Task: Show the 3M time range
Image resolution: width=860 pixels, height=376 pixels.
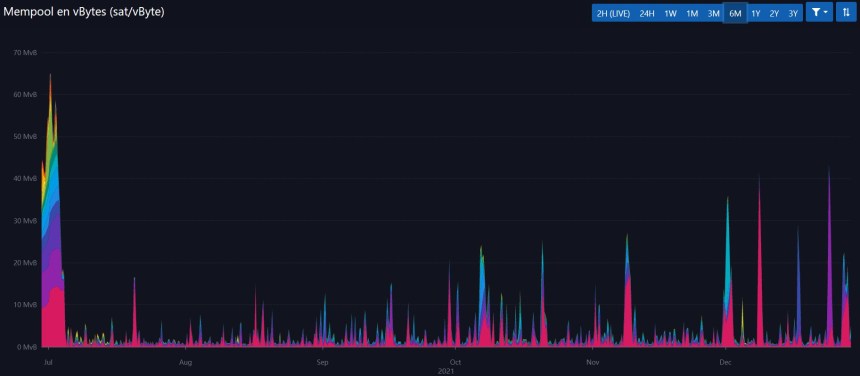Action: [x=713, y=13]
